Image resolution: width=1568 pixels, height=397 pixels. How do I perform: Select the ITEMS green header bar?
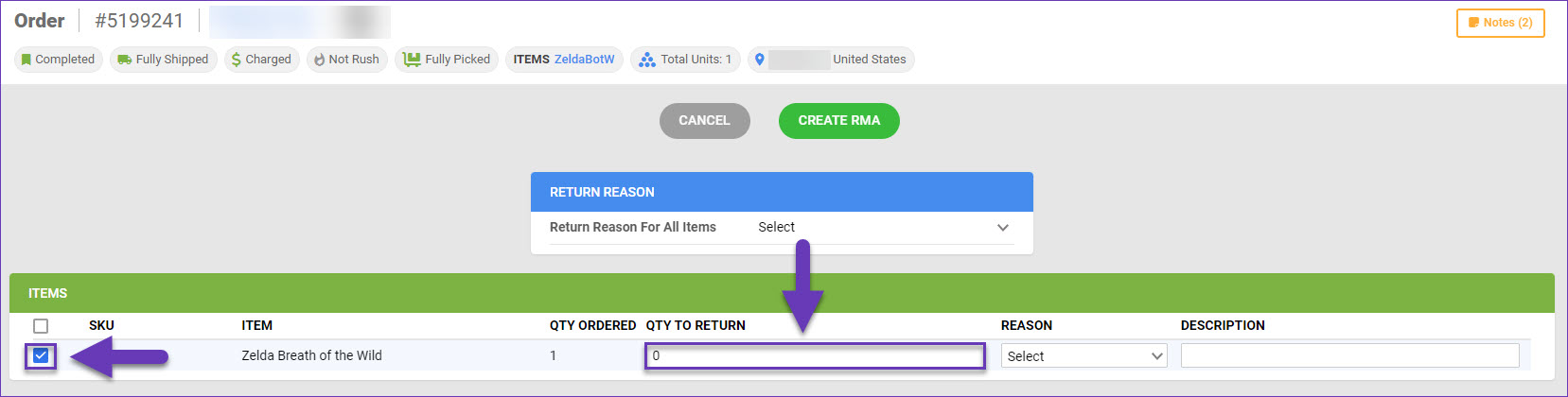pos(782,293)
